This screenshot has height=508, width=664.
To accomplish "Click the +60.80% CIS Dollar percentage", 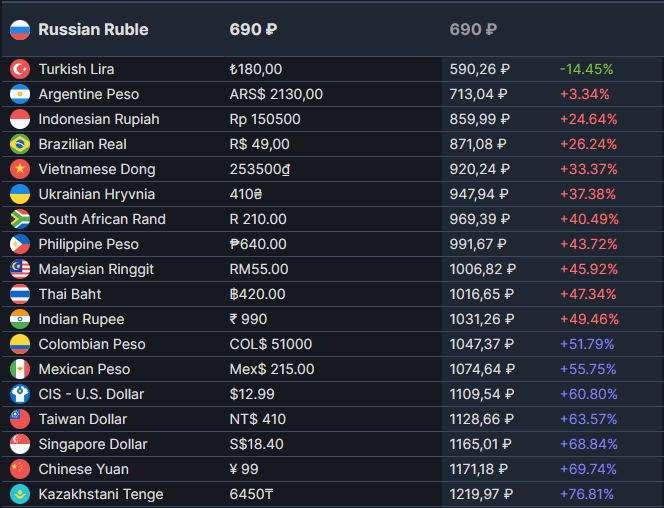I will [x=589, y=394].
